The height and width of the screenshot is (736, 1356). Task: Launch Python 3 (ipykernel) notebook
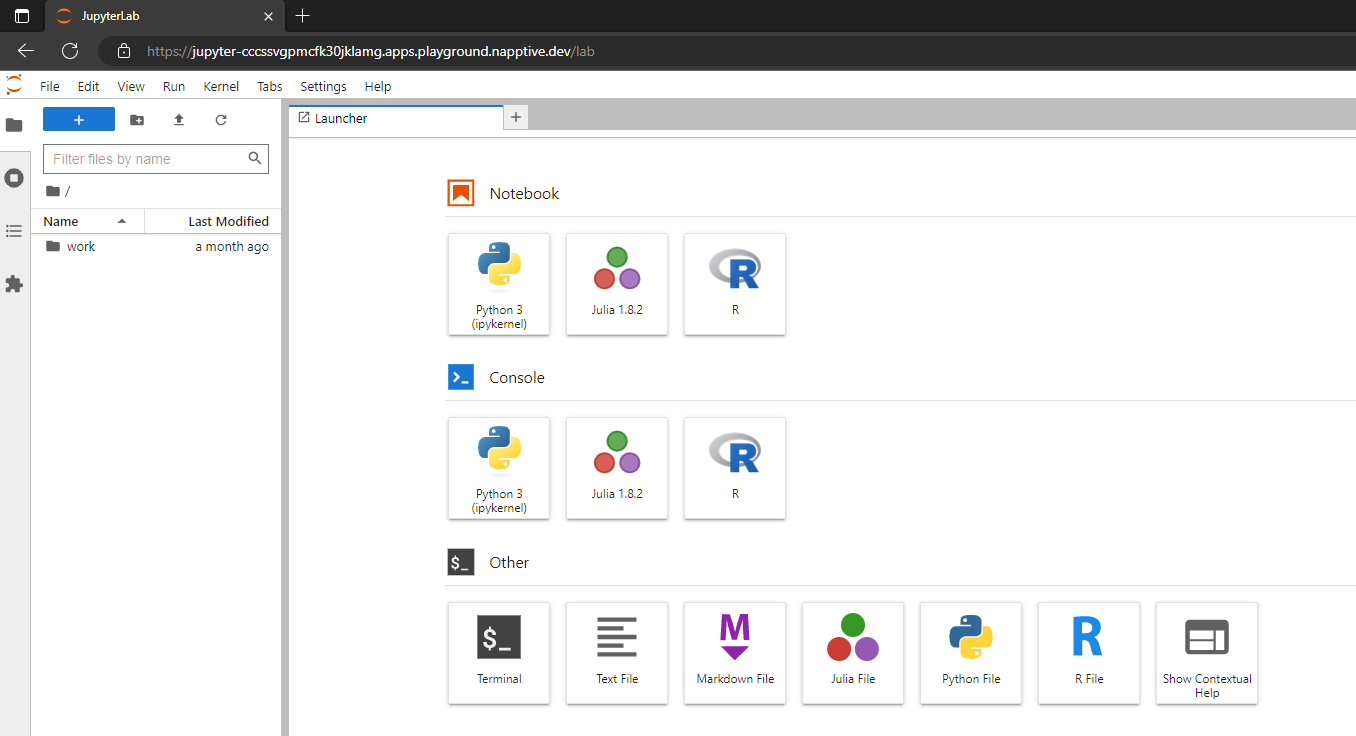[499, 284]
